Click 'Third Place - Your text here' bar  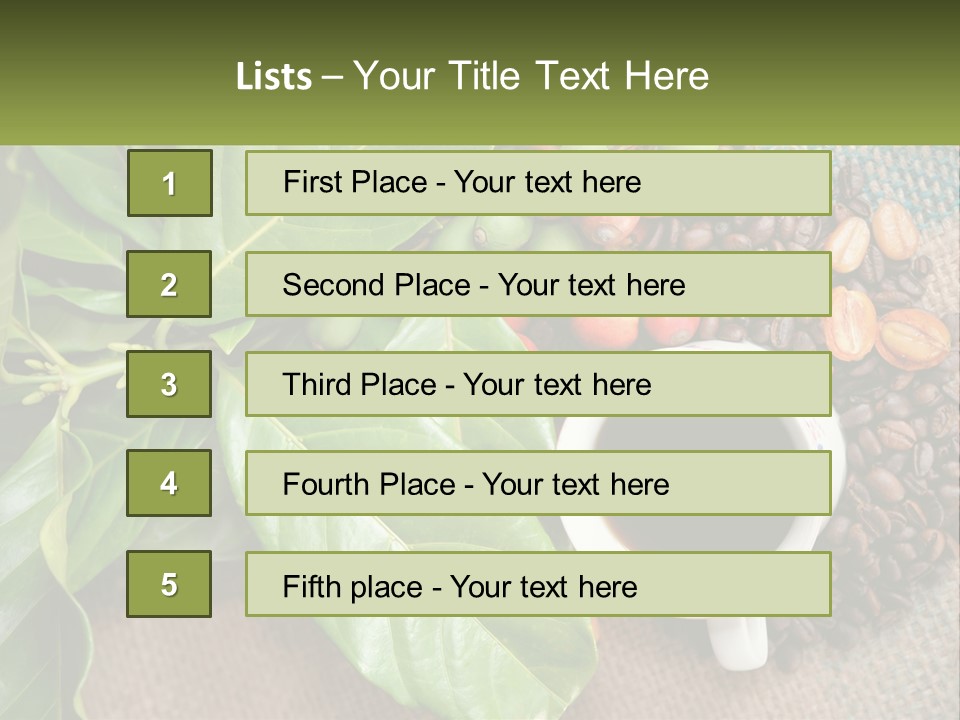[538, 384]
